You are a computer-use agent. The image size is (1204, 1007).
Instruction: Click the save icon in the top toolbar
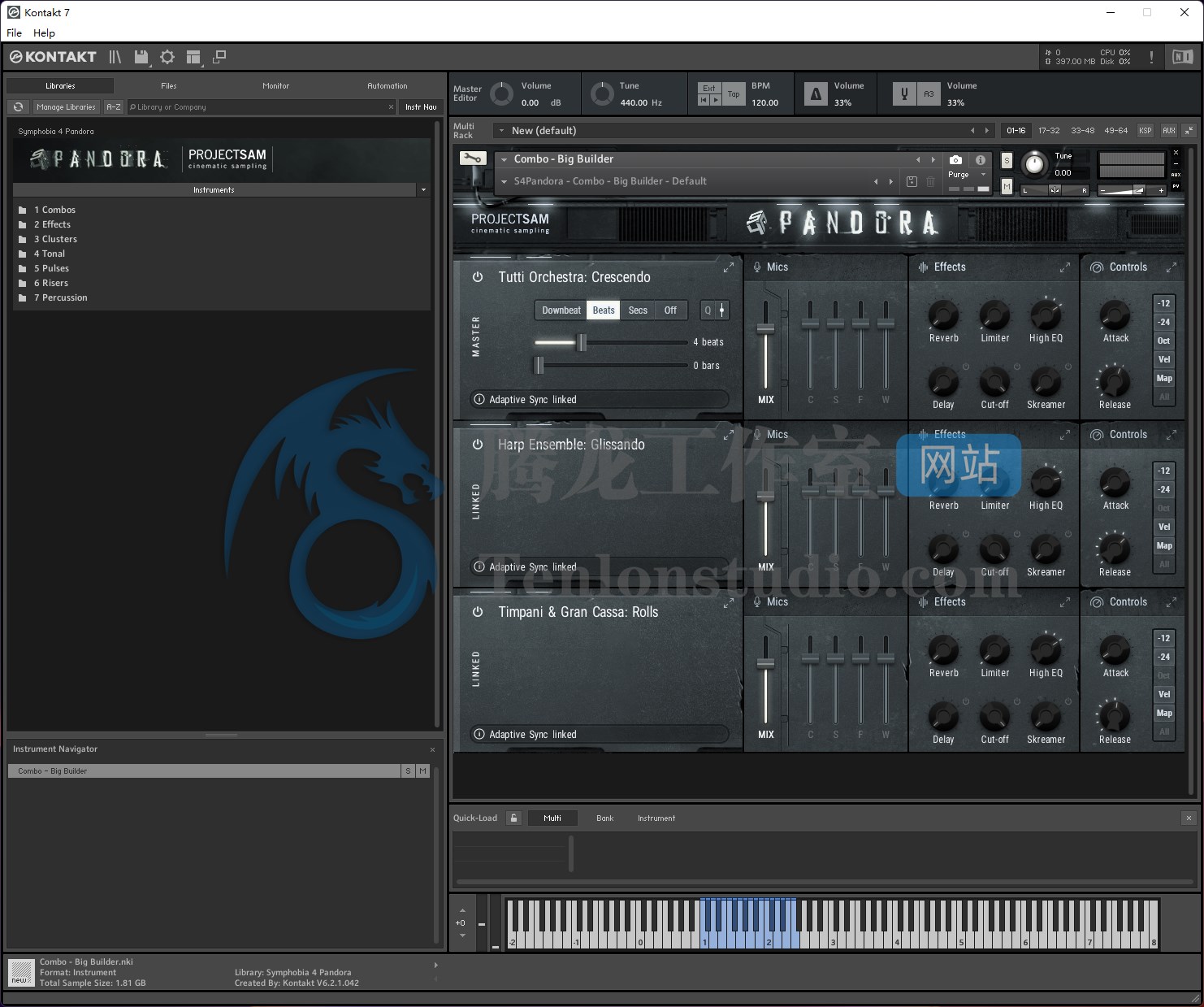coord(141,57)
